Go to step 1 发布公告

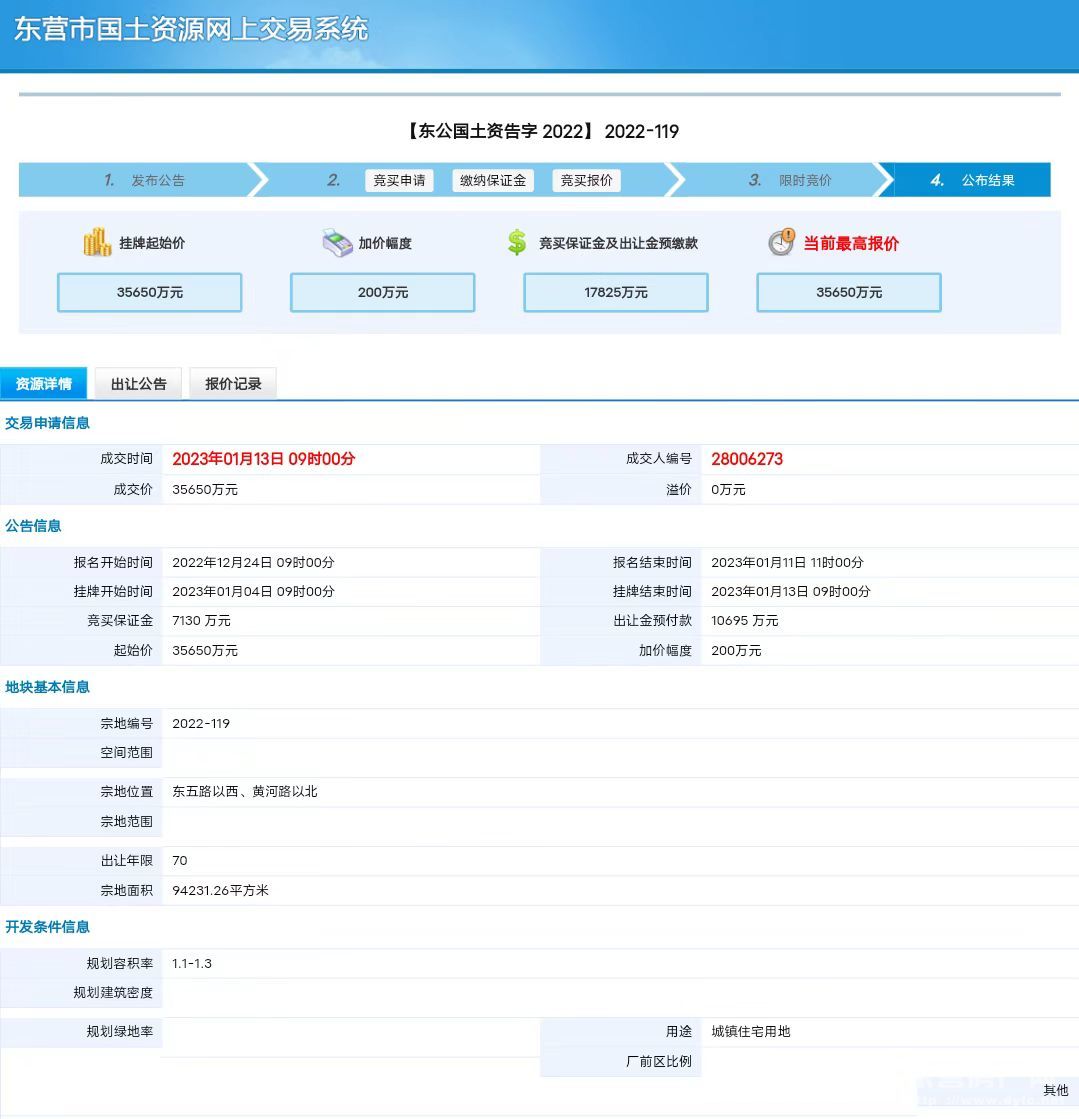click(x=145, y=180)
